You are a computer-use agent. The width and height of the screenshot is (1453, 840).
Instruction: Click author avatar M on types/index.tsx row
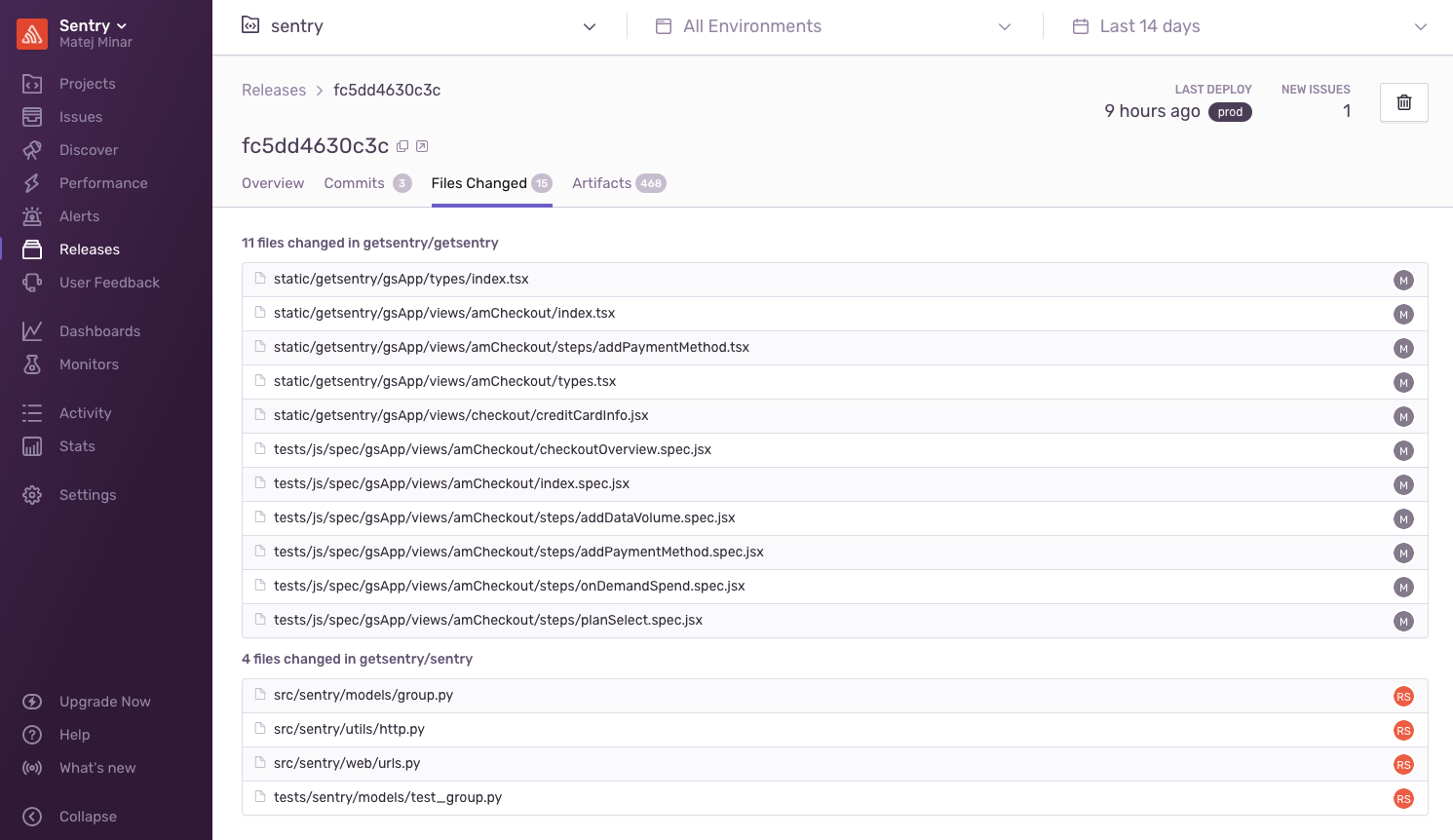pyautogui.click(x=1403, y=281)
